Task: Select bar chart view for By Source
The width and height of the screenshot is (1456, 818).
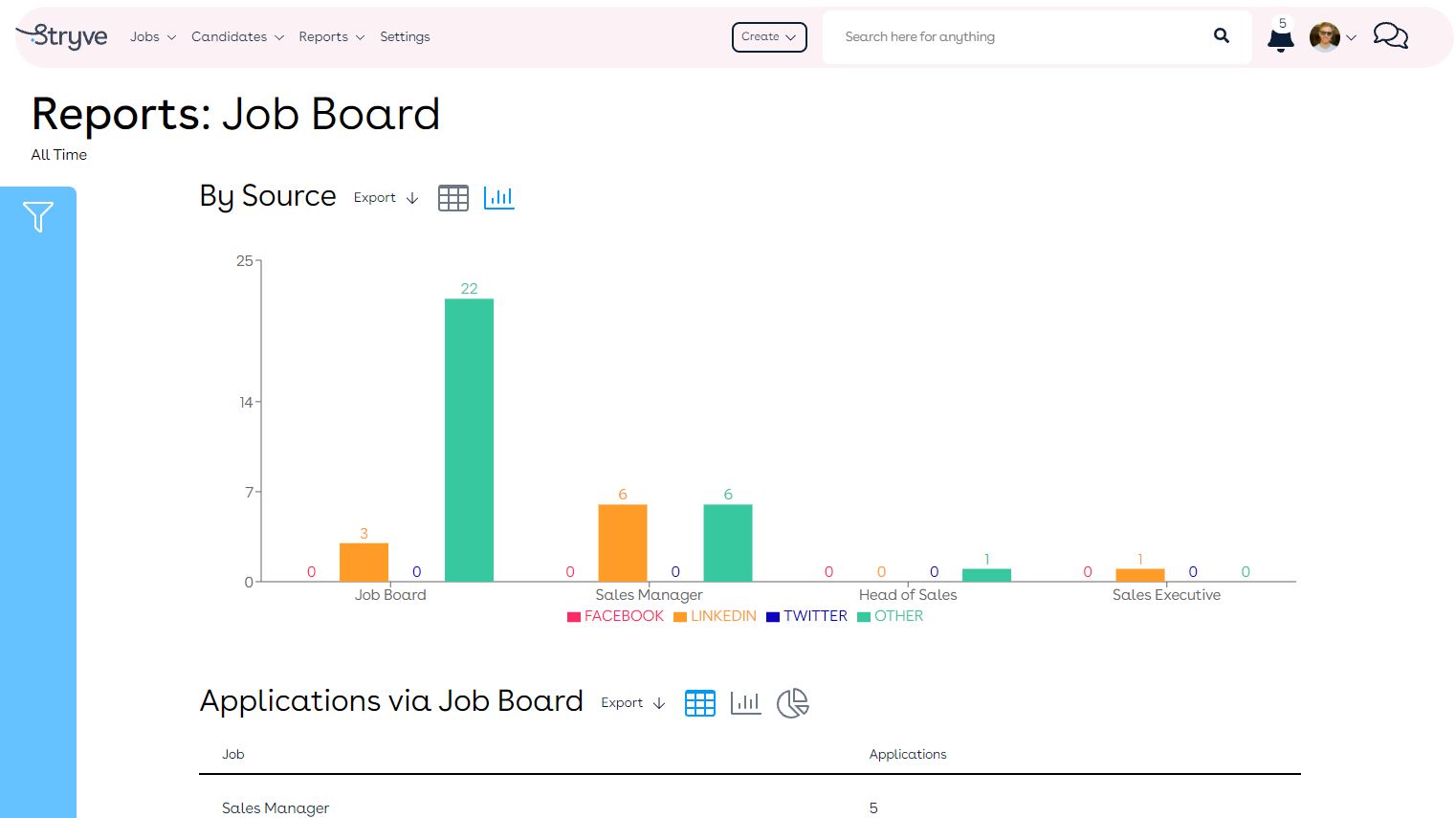Action: pos(499,198)
